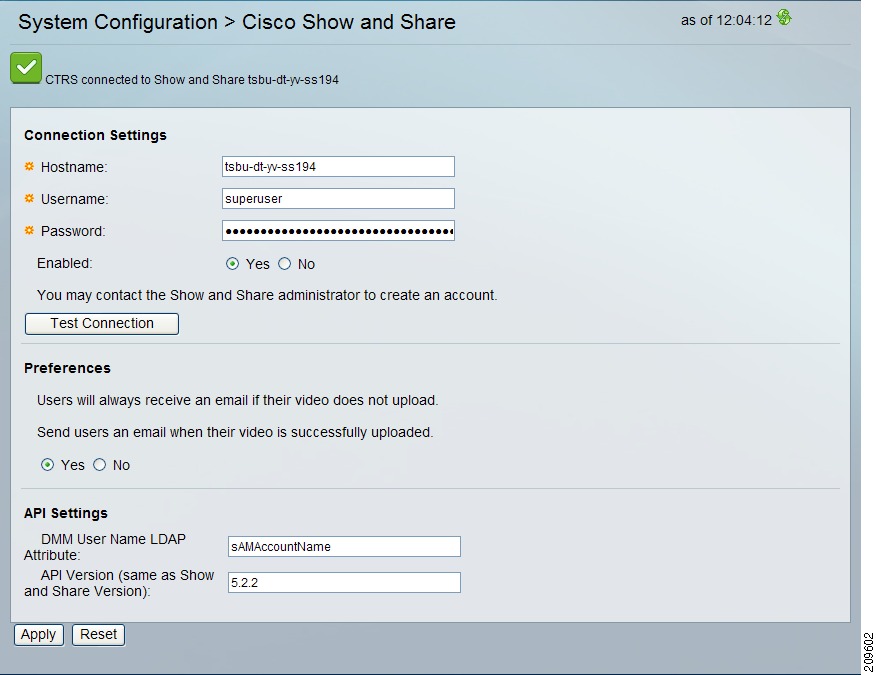Click the 'Users will always receive an email' text

tap(237, 400)
